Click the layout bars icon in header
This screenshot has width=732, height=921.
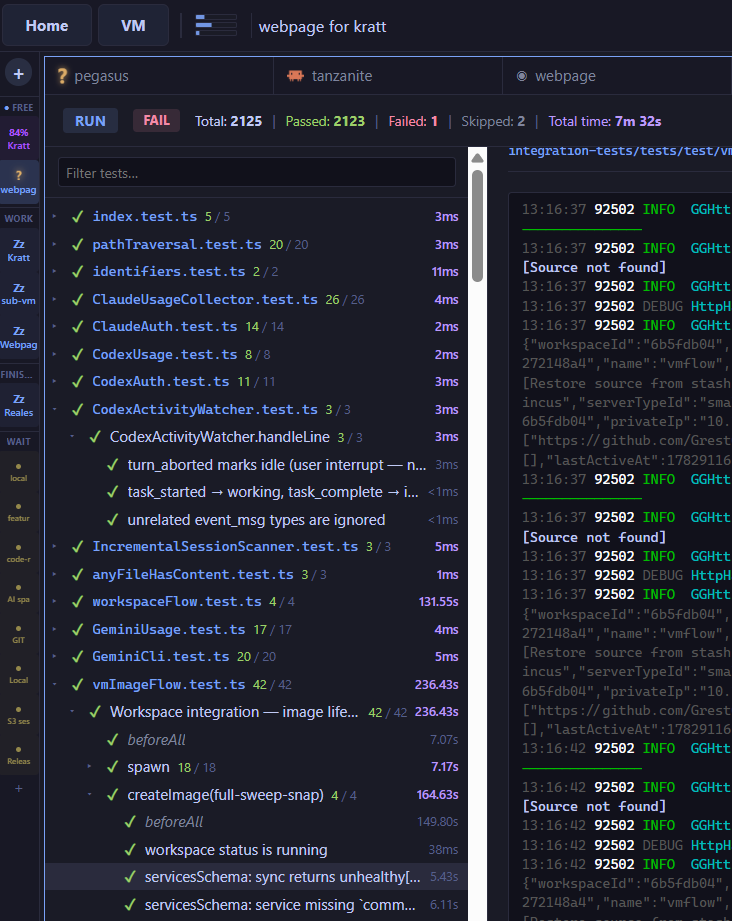(x=216, y=26)
